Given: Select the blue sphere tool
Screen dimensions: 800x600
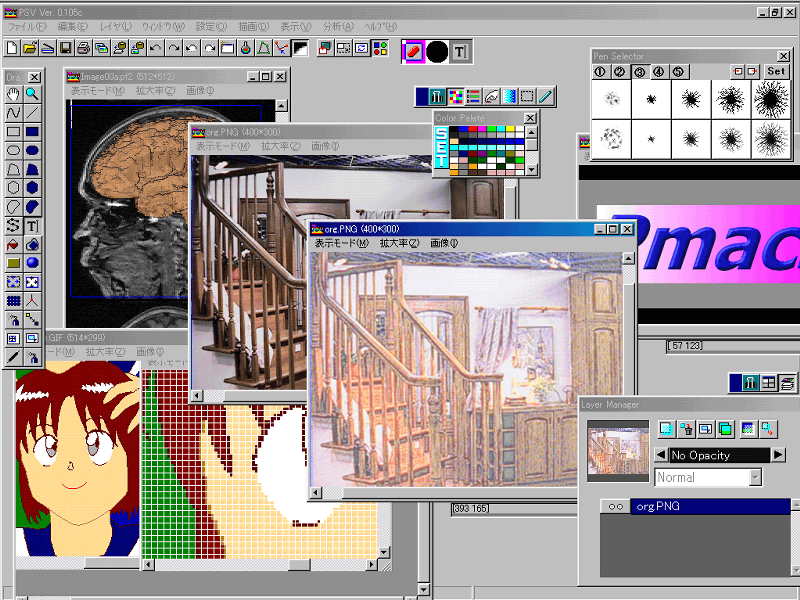Looking at the screenshot, I should click(32, 263).
